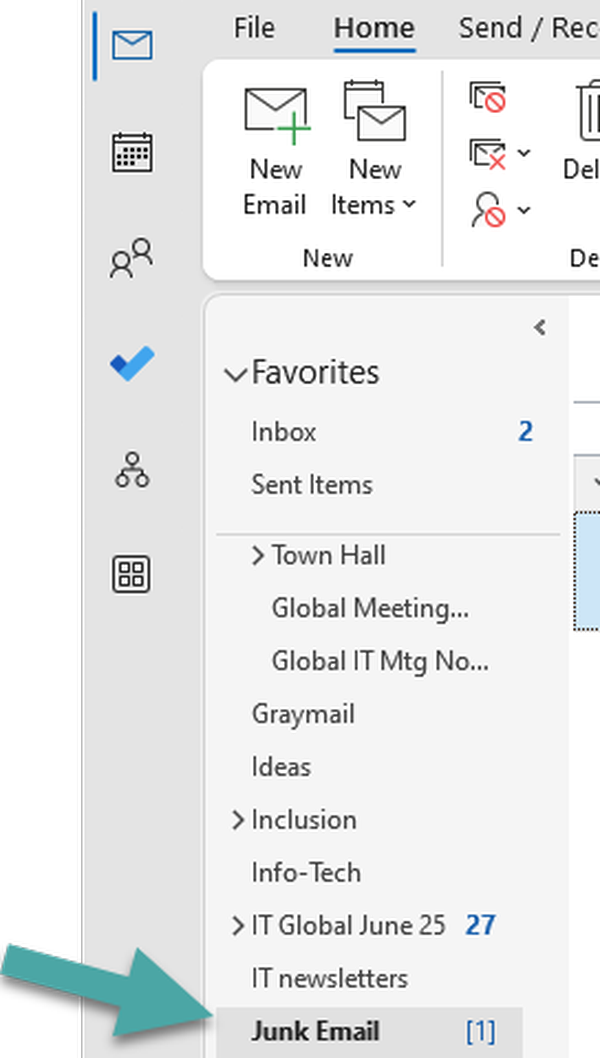Open the Calendar view icon
The width and height of the screenshot is (600, 1058).
(x=132, y=153)
